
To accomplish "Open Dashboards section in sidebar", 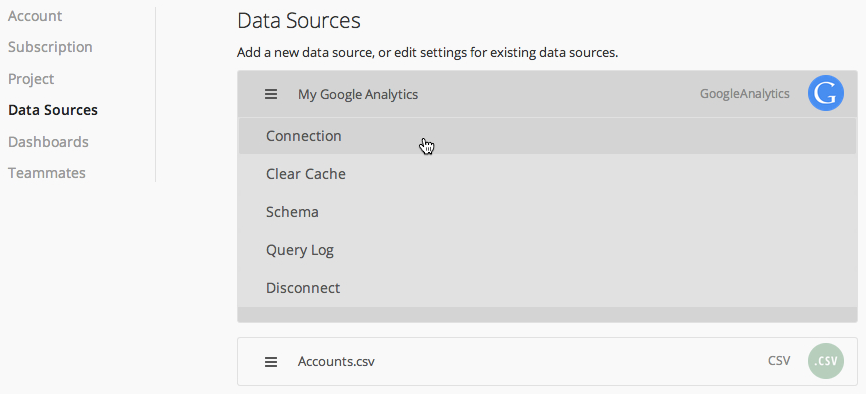I will 48,142.
